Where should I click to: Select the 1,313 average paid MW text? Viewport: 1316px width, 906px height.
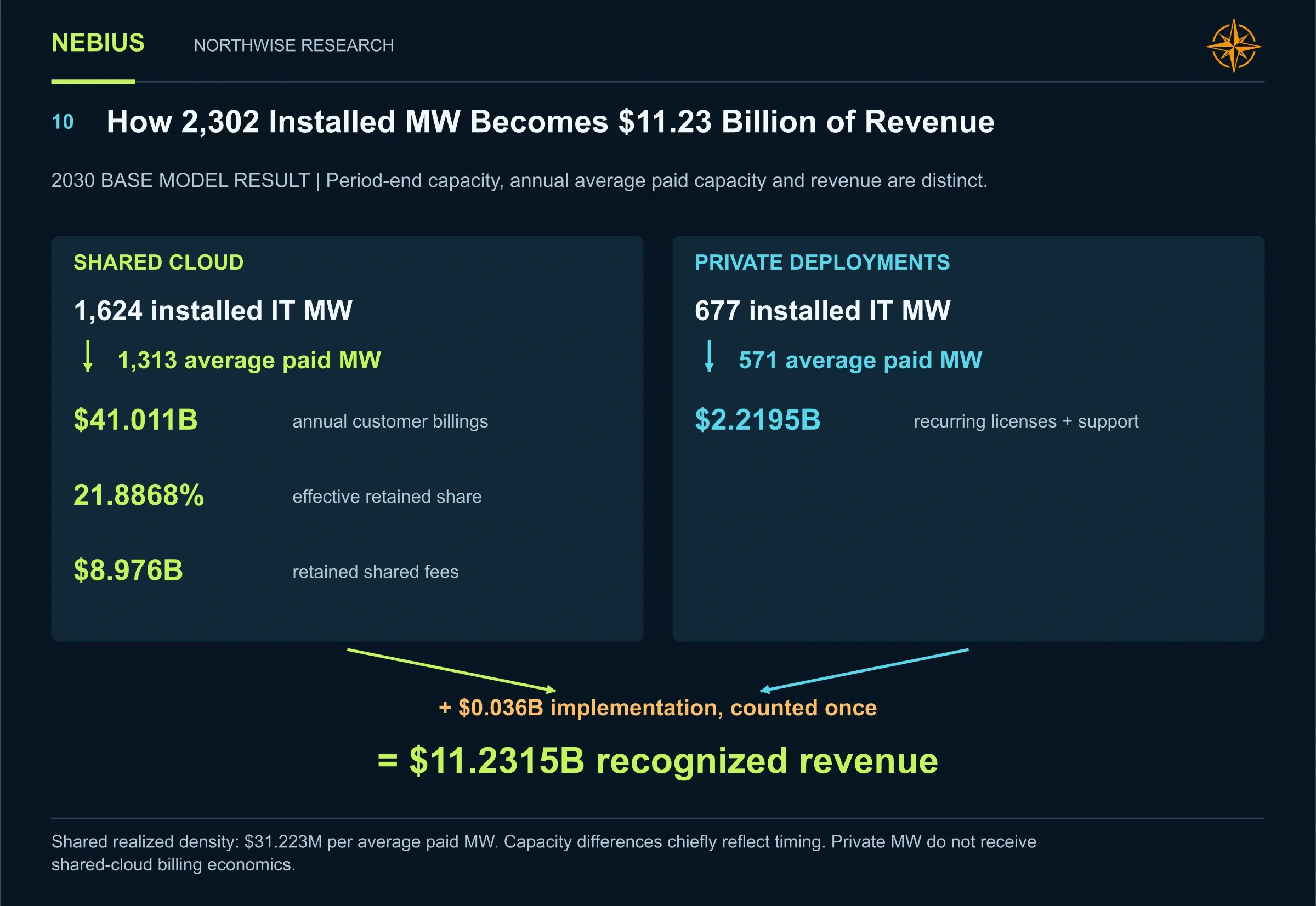coord(249,360)
